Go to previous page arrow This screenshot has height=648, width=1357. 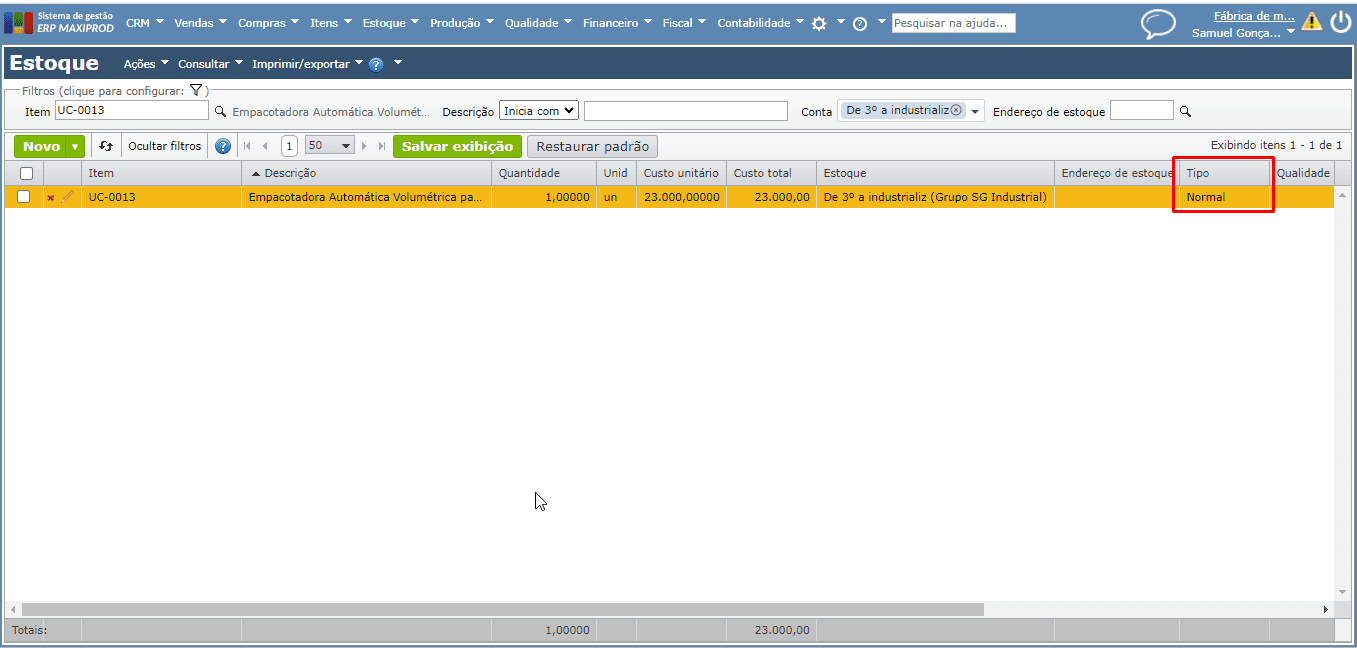pos(265,146)
